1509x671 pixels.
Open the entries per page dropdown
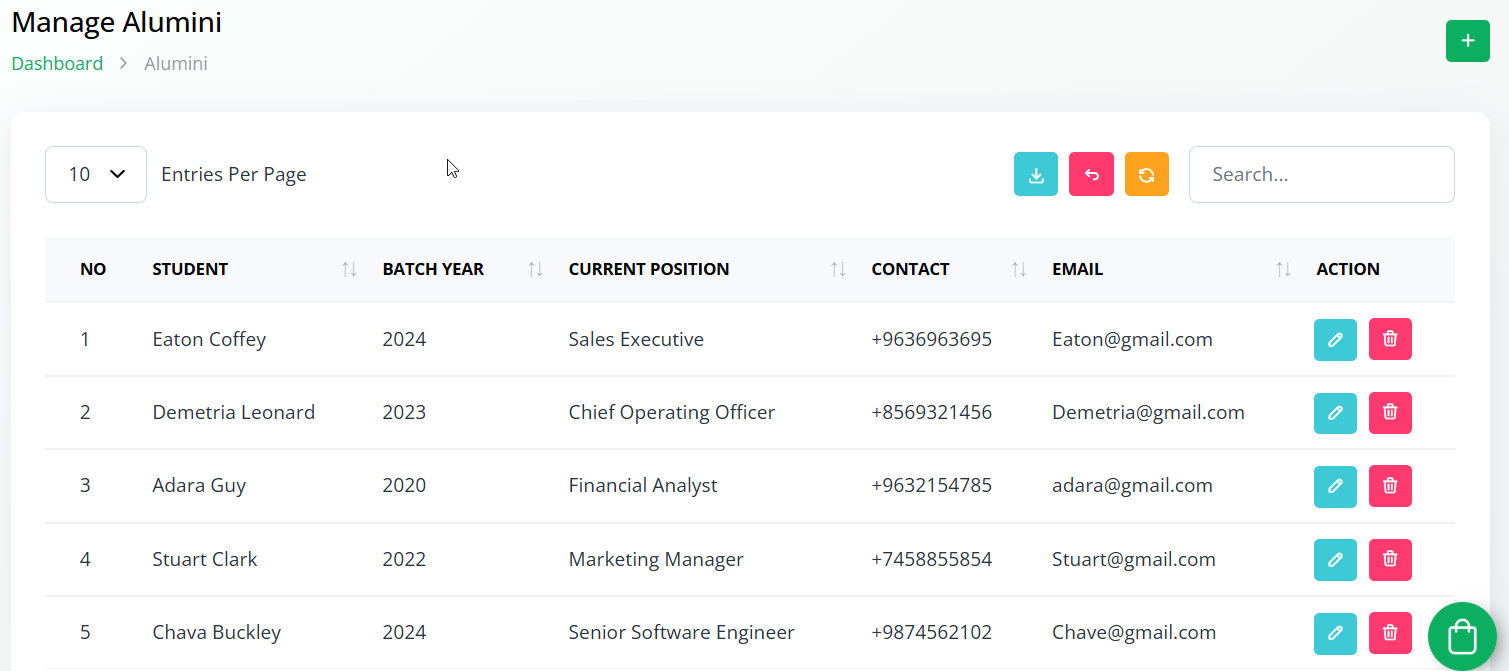(96, 174)
